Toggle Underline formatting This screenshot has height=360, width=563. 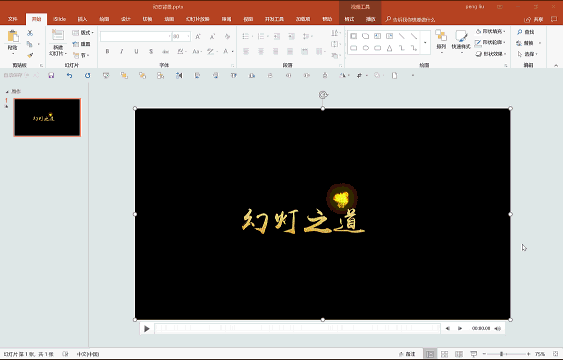click(x=136, y=51)
